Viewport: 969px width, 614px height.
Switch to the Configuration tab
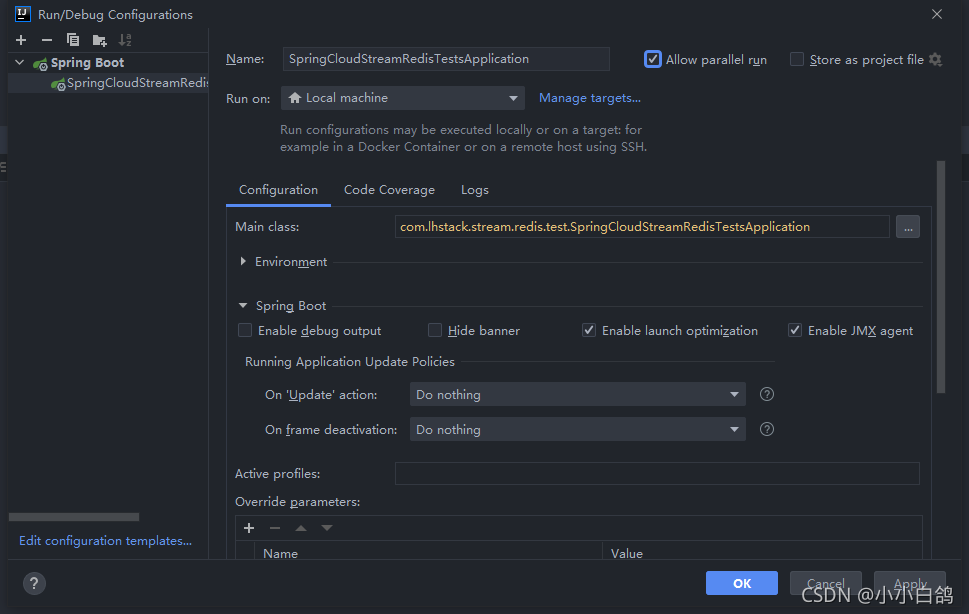click(278, 190)
